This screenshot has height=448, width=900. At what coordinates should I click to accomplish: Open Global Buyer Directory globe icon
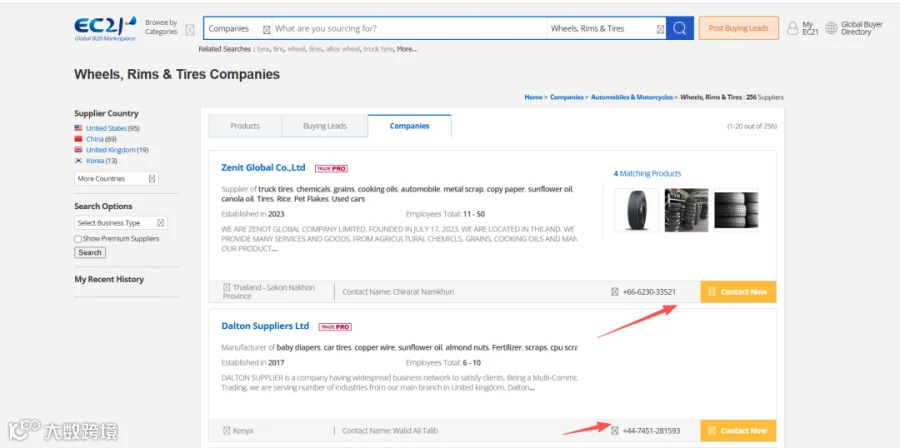coord(831,28)
